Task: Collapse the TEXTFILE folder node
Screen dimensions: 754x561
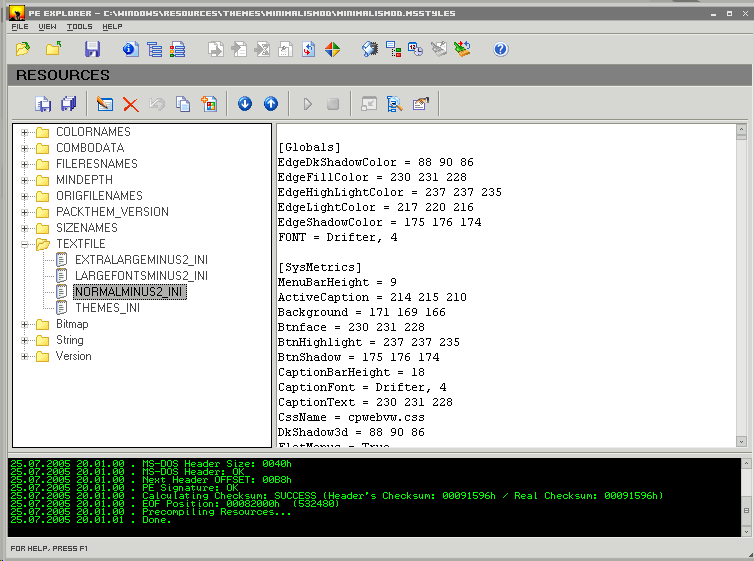Action: click(x=24, y=244)
